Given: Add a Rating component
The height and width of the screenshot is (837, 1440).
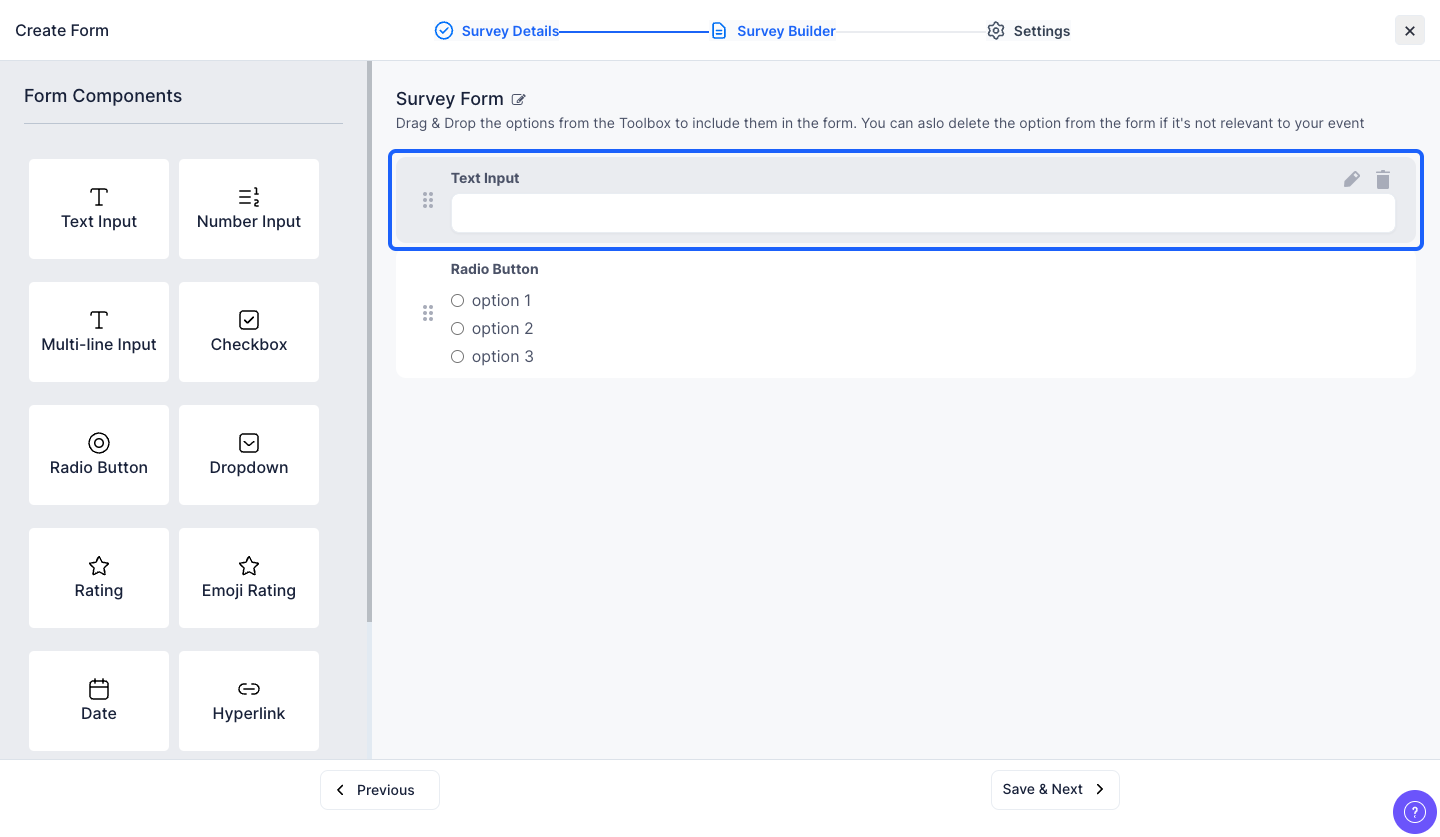Looking at the screenshot, I should [x=99, y=578].
